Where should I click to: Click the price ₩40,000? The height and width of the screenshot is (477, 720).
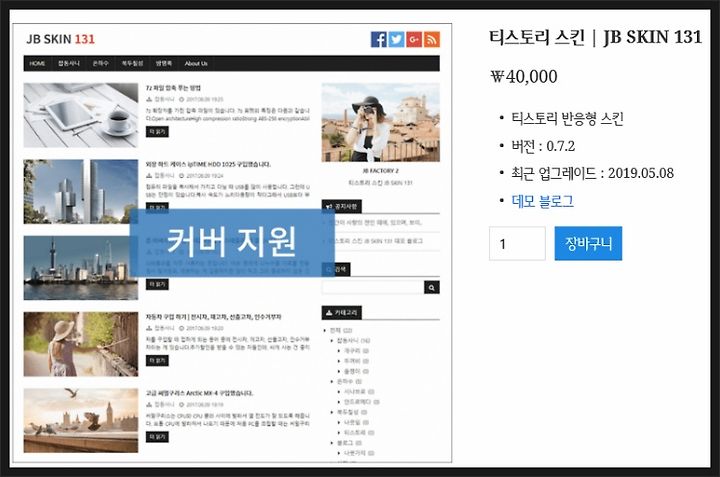pos(523,77)
